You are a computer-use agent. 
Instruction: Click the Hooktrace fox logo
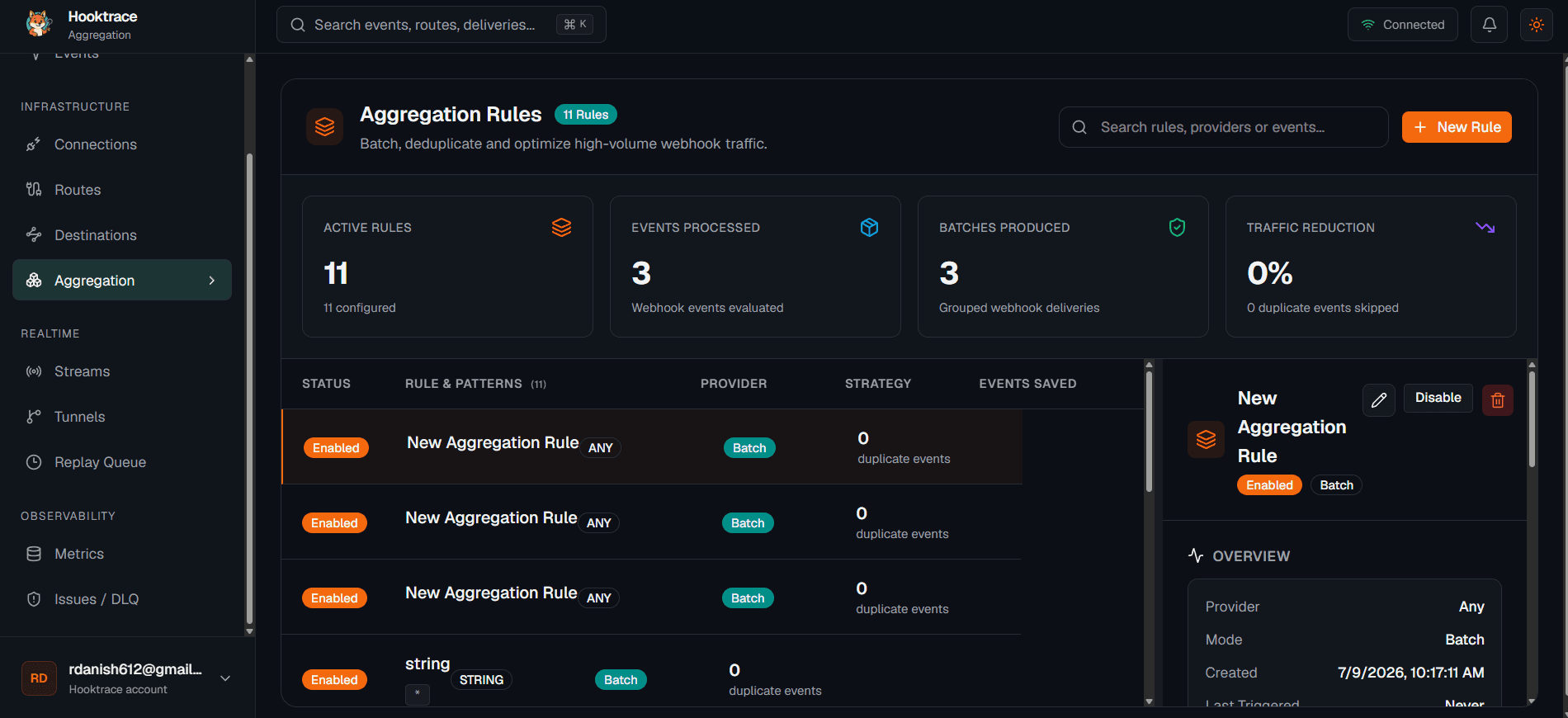tap(38, 24)
